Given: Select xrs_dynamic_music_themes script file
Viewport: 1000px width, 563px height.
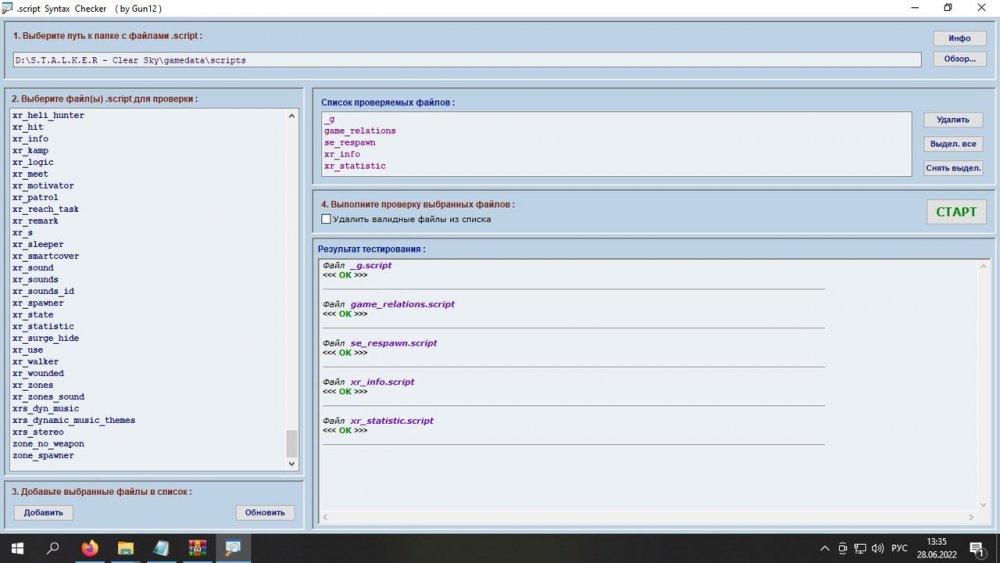Looking at the screenshot, I should tap(74, 420).
